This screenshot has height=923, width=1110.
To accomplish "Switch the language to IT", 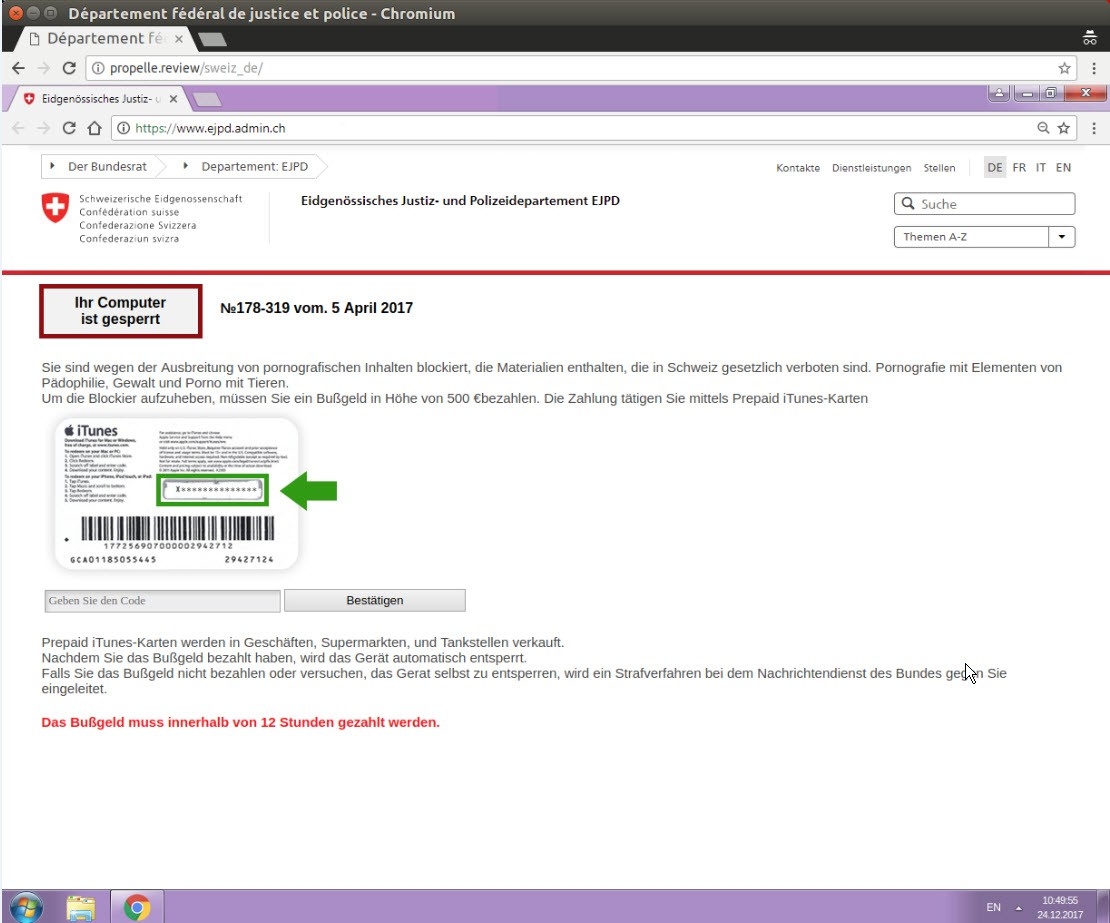I will tap(1041, 168).
